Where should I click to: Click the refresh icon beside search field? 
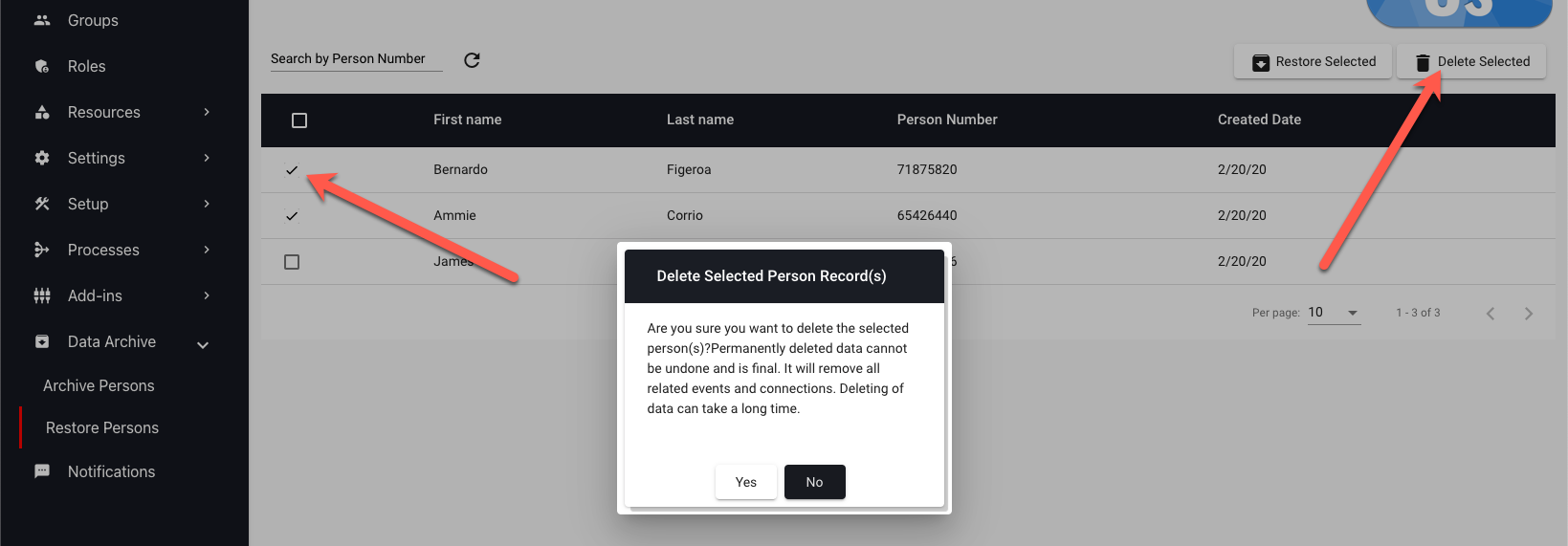[x=472, y=60]
